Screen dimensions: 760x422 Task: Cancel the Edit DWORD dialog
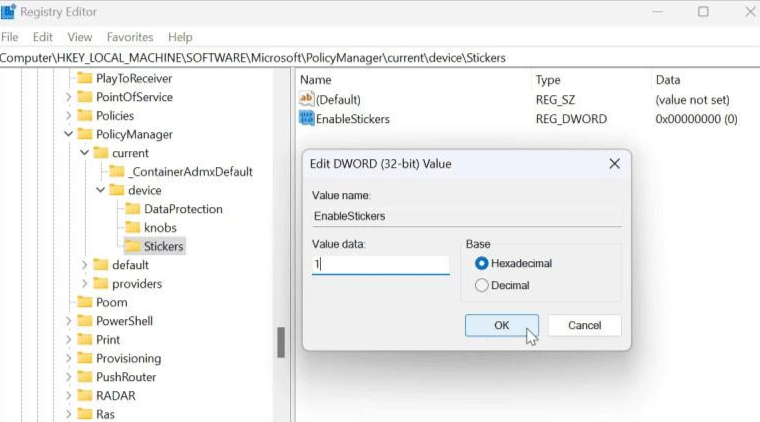[x=585, y=325]
